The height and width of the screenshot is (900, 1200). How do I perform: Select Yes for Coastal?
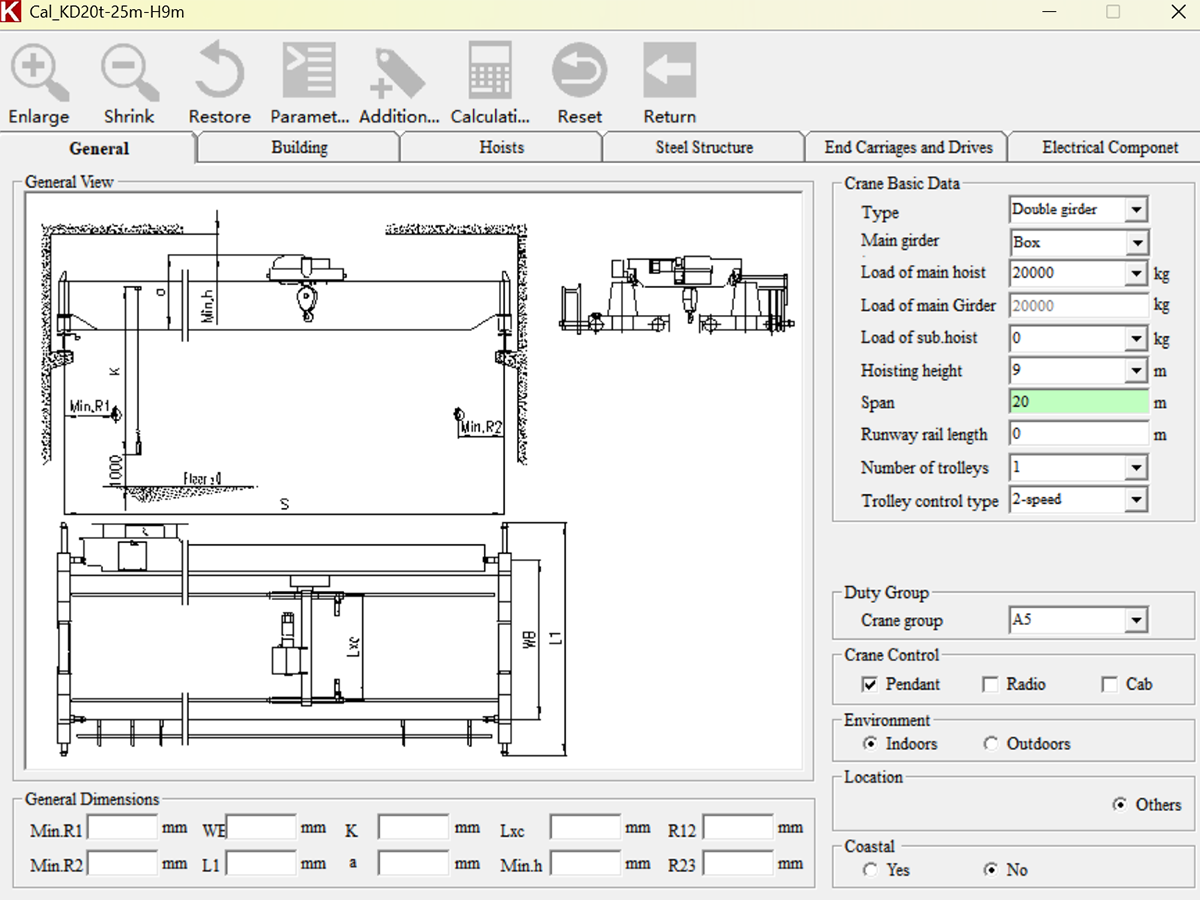[x=871, y=870]
